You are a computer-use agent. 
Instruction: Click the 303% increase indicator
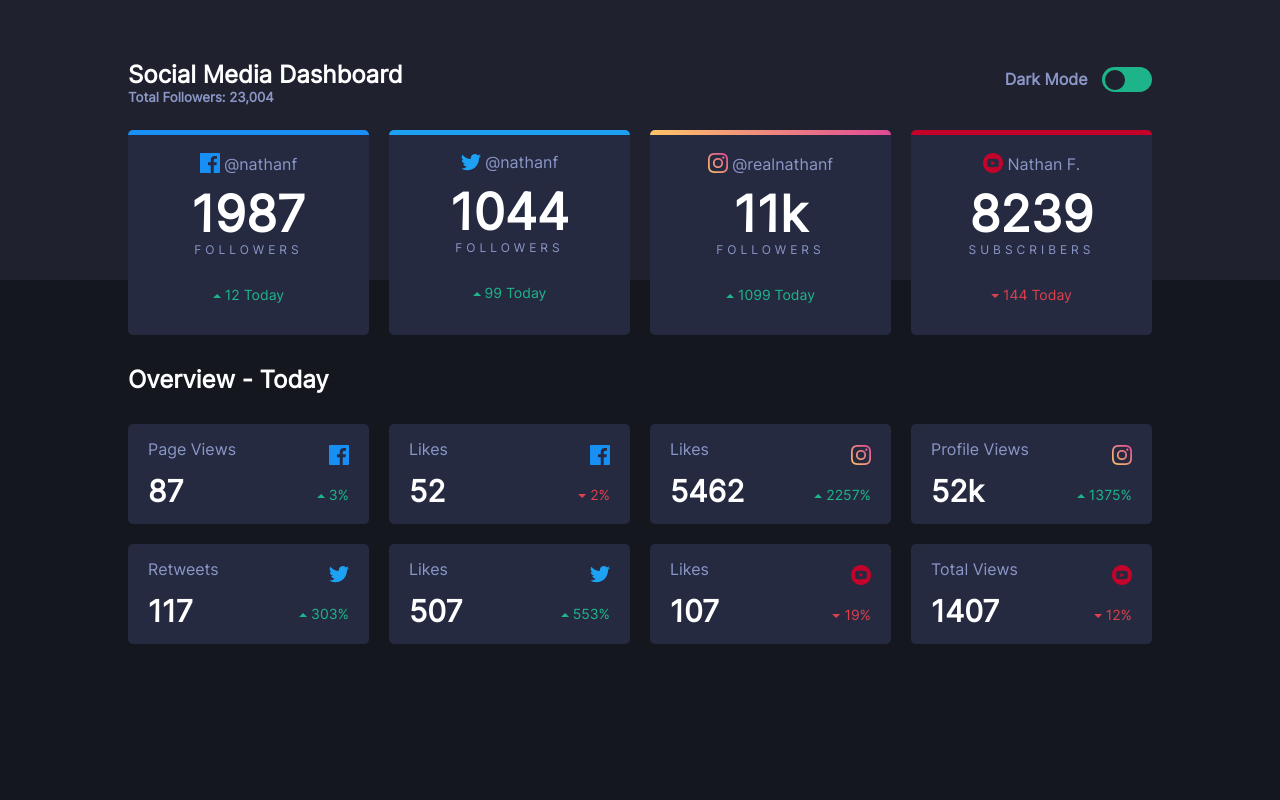[x=324, y=615]
